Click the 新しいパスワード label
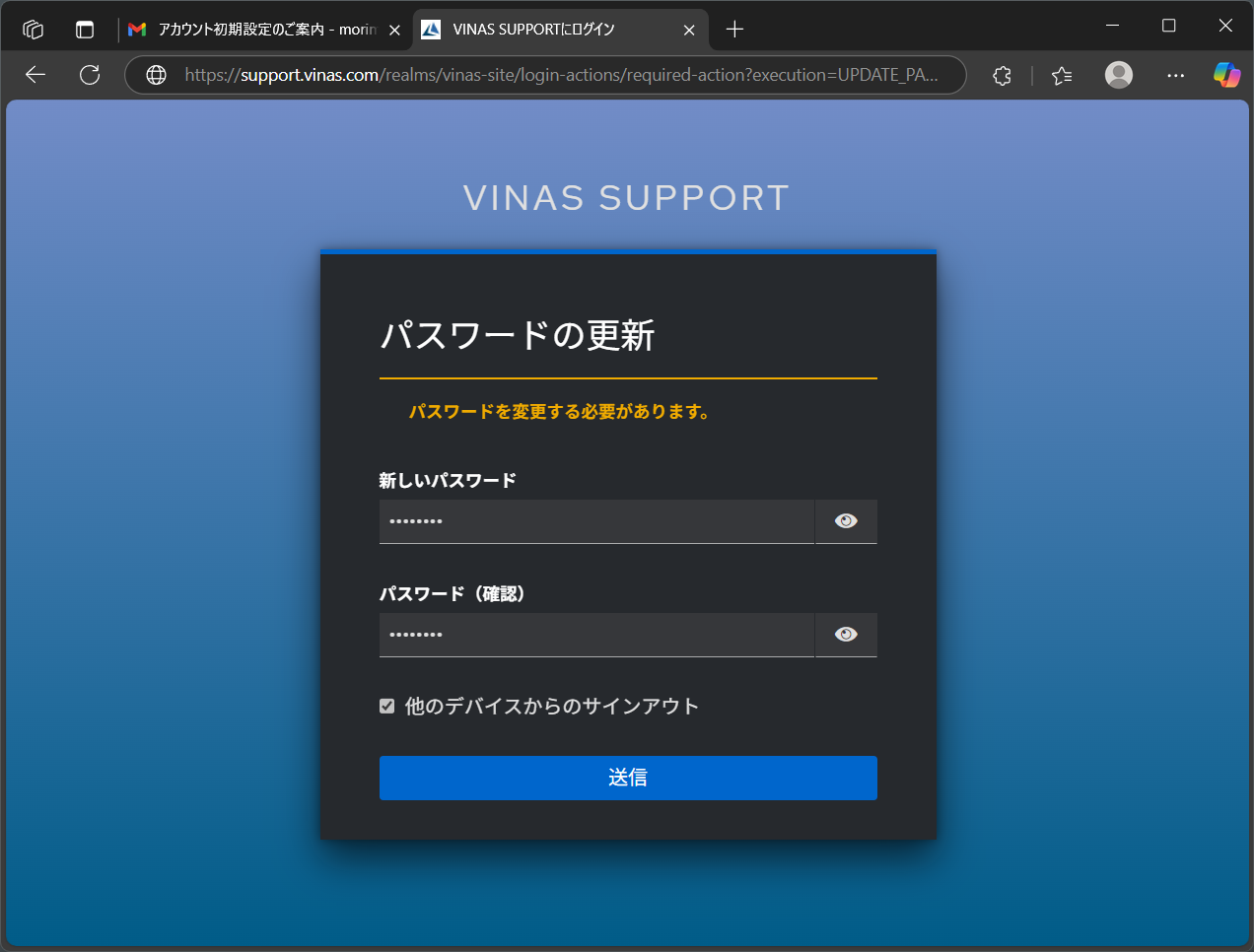Screen dimensions: 1254x952 [448, 481]
